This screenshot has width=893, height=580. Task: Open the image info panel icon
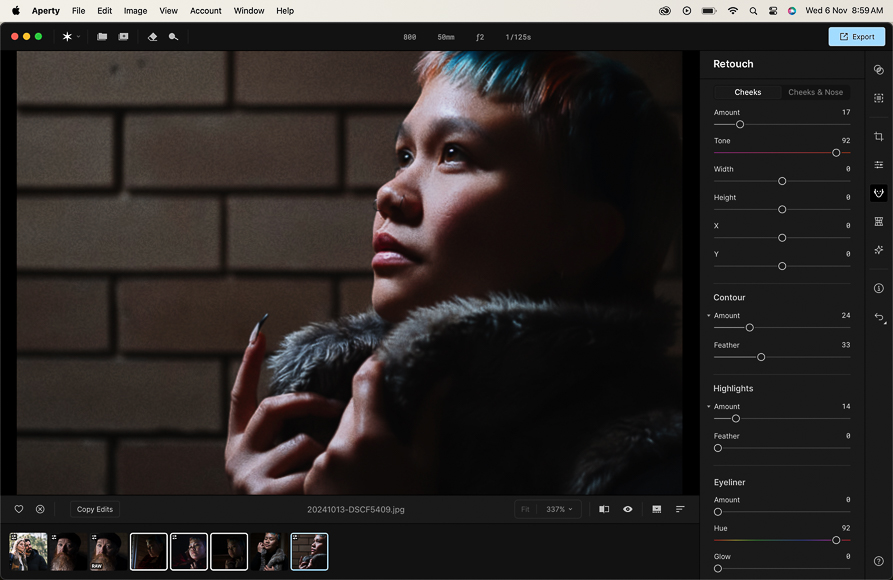pos(878,288)
